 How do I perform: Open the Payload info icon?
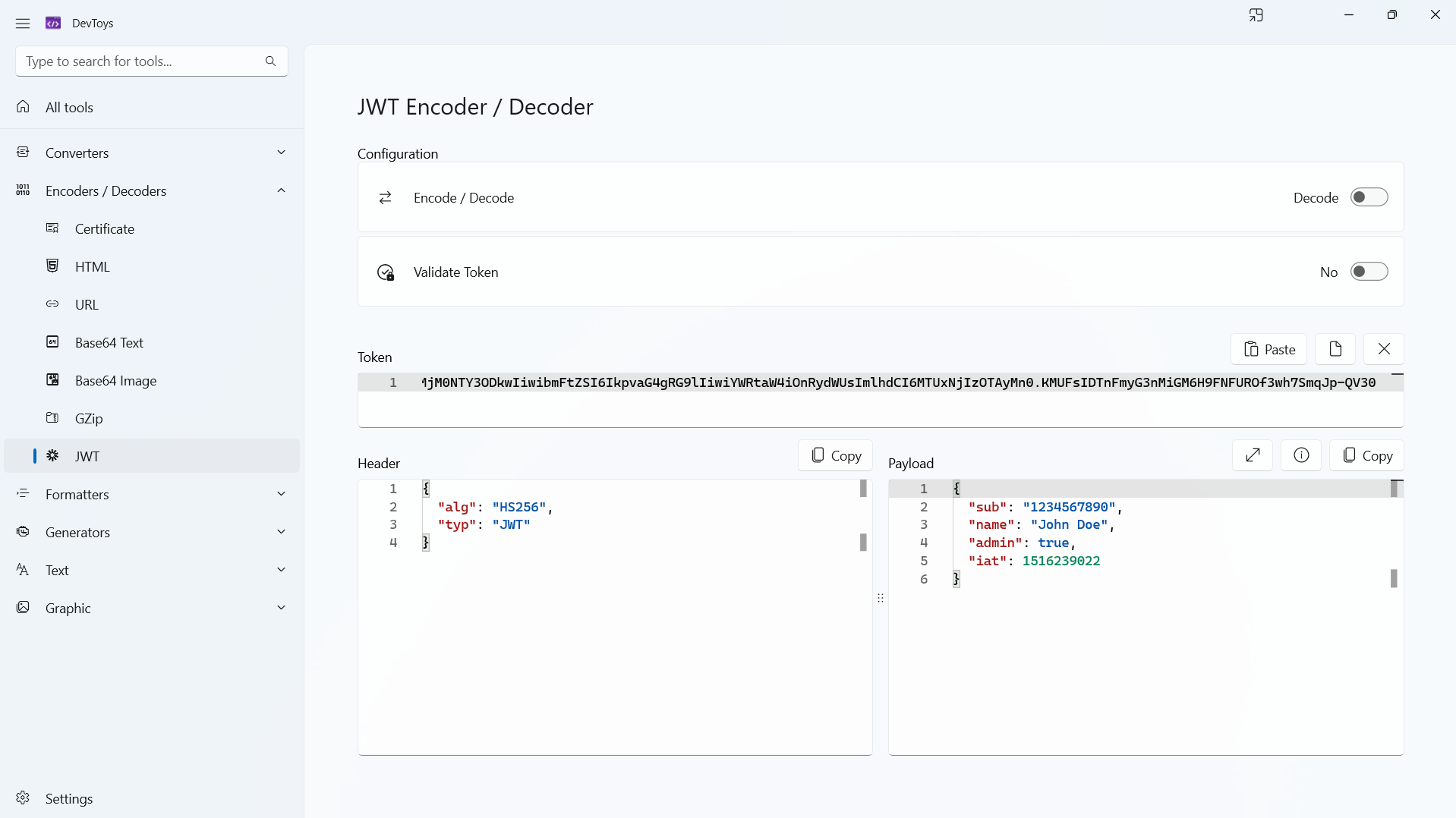pos(1301,455)
